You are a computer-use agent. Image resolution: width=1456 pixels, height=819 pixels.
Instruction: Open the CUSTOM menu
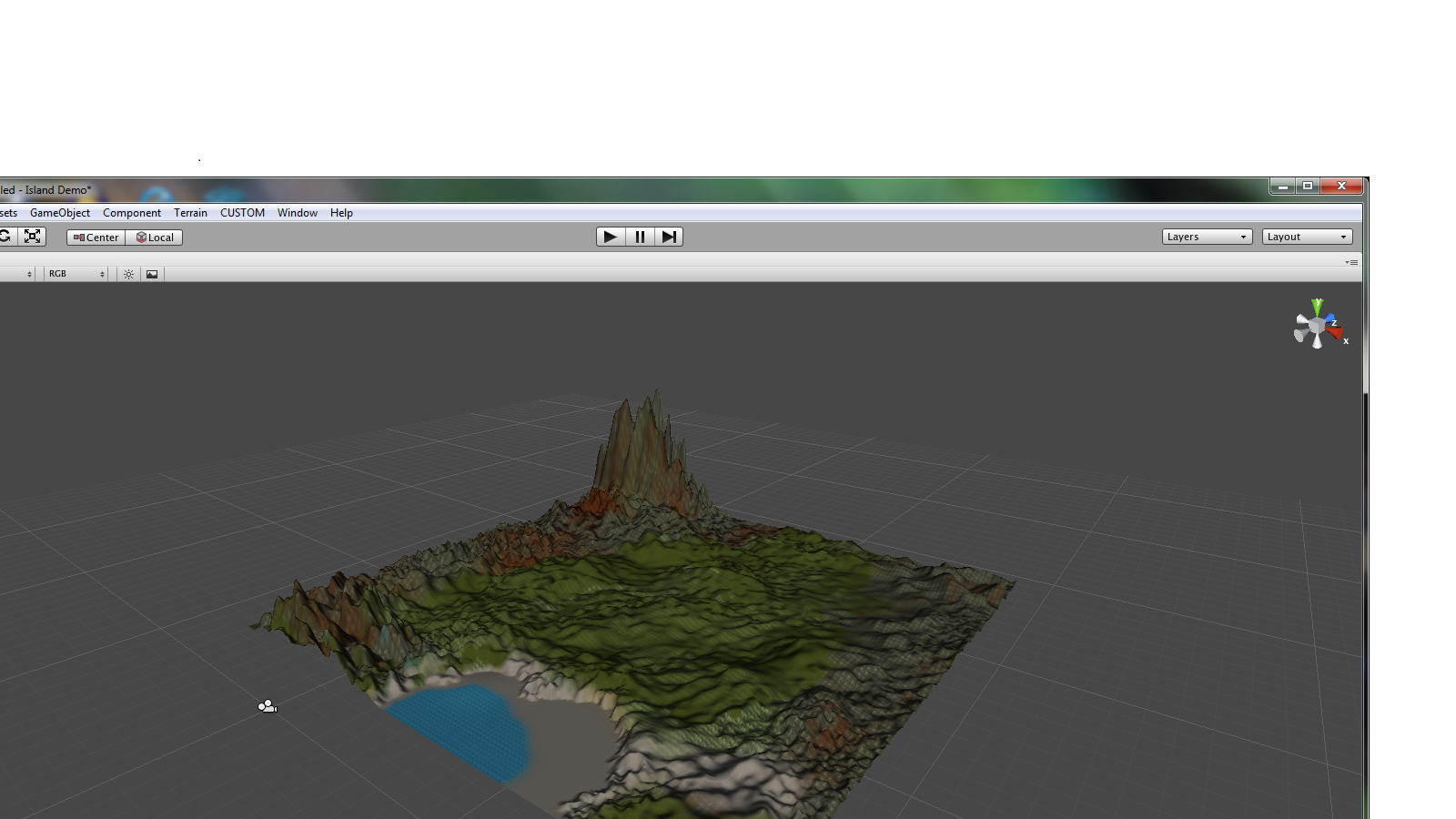point(242,213)
